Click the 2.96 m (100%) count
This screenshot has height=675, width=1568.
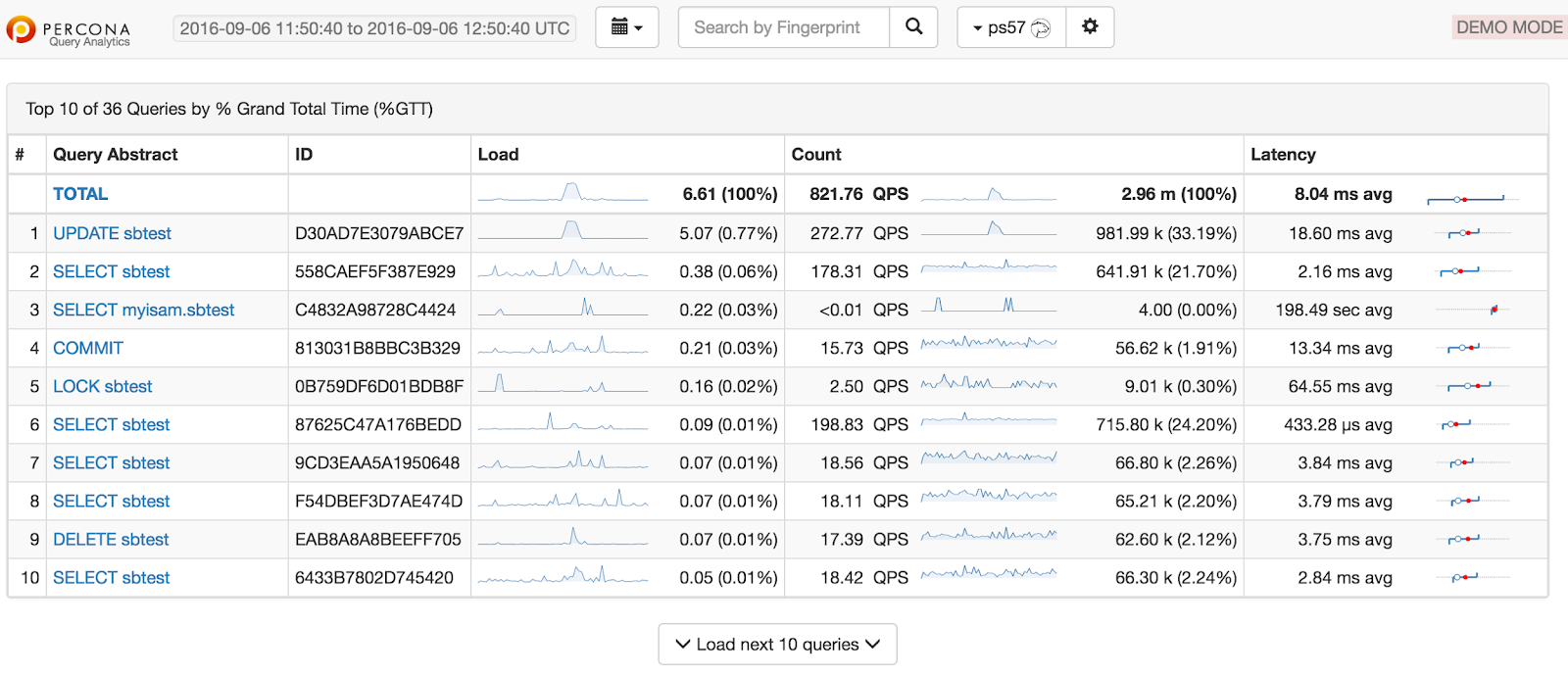pos(1179,194)
